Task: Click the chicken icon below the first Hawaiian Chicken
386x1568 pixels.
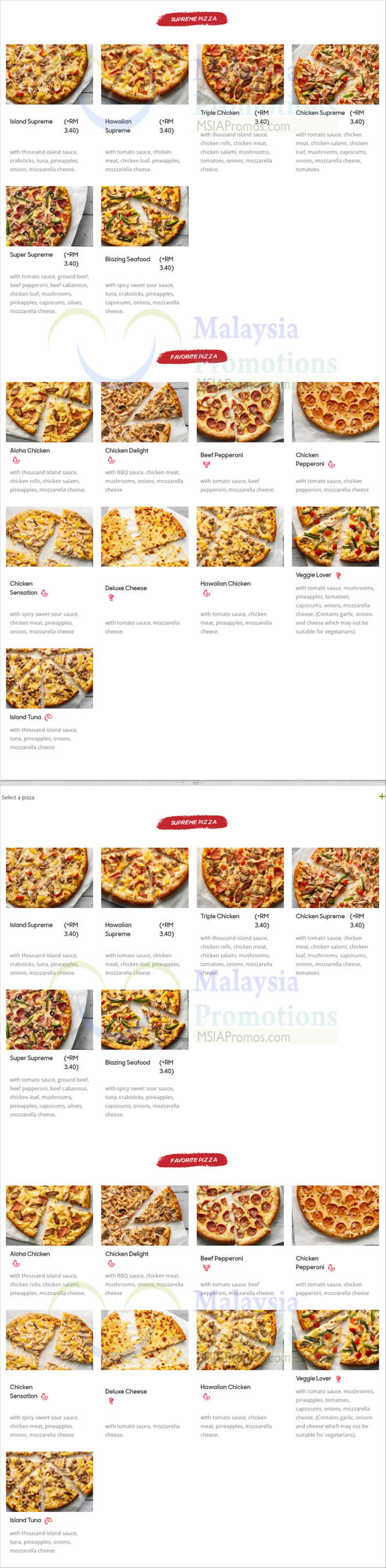Action: click(206, 593)
